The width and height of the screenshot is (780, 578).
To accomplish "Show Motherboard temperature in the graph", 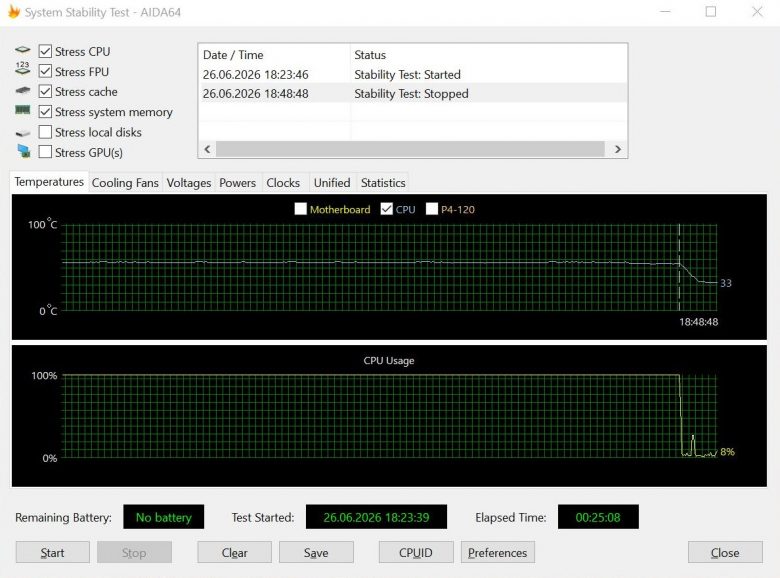I will tap(300, 209).
